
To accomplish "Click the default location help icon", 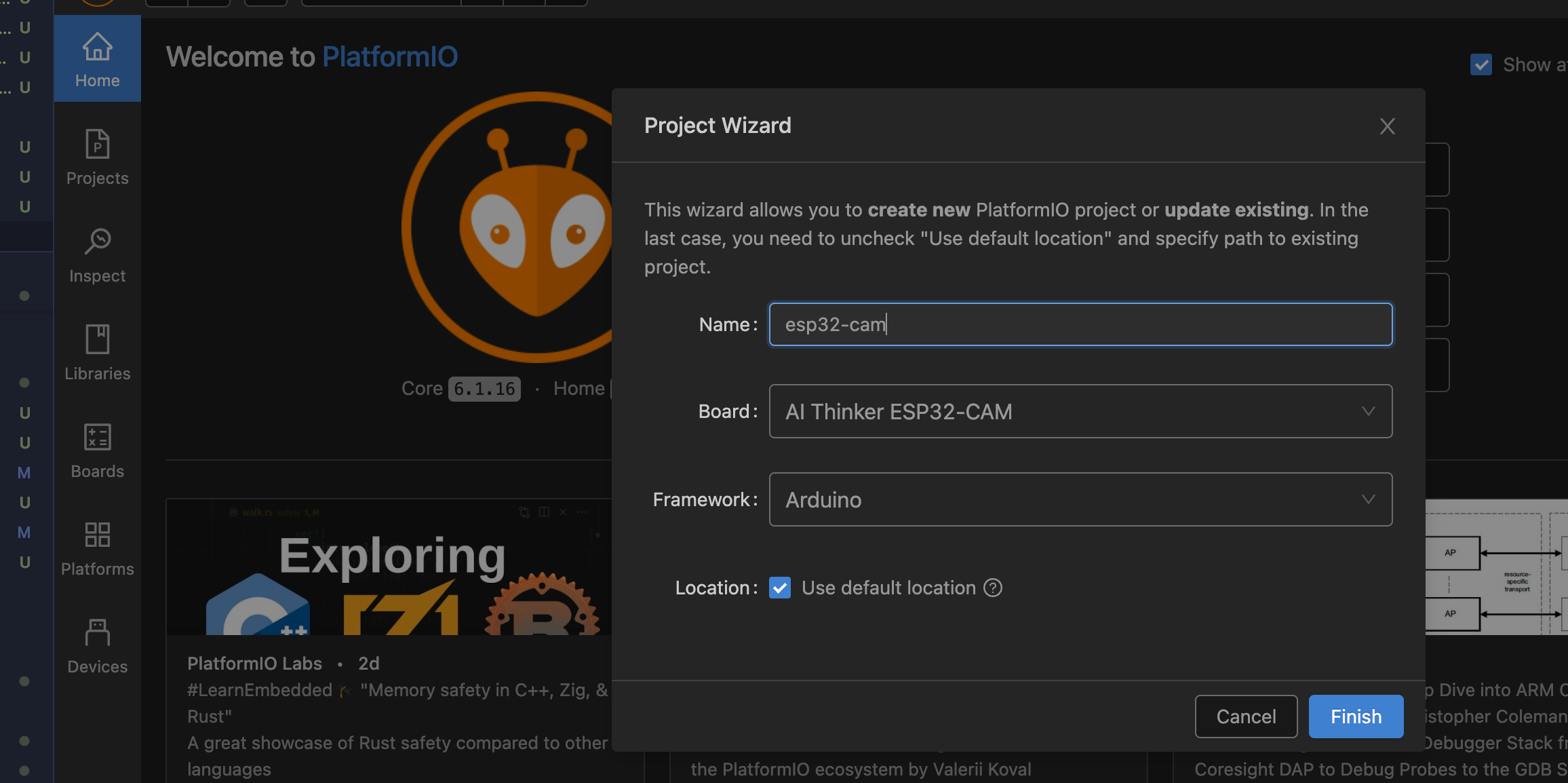I will (x=993, y=588).
